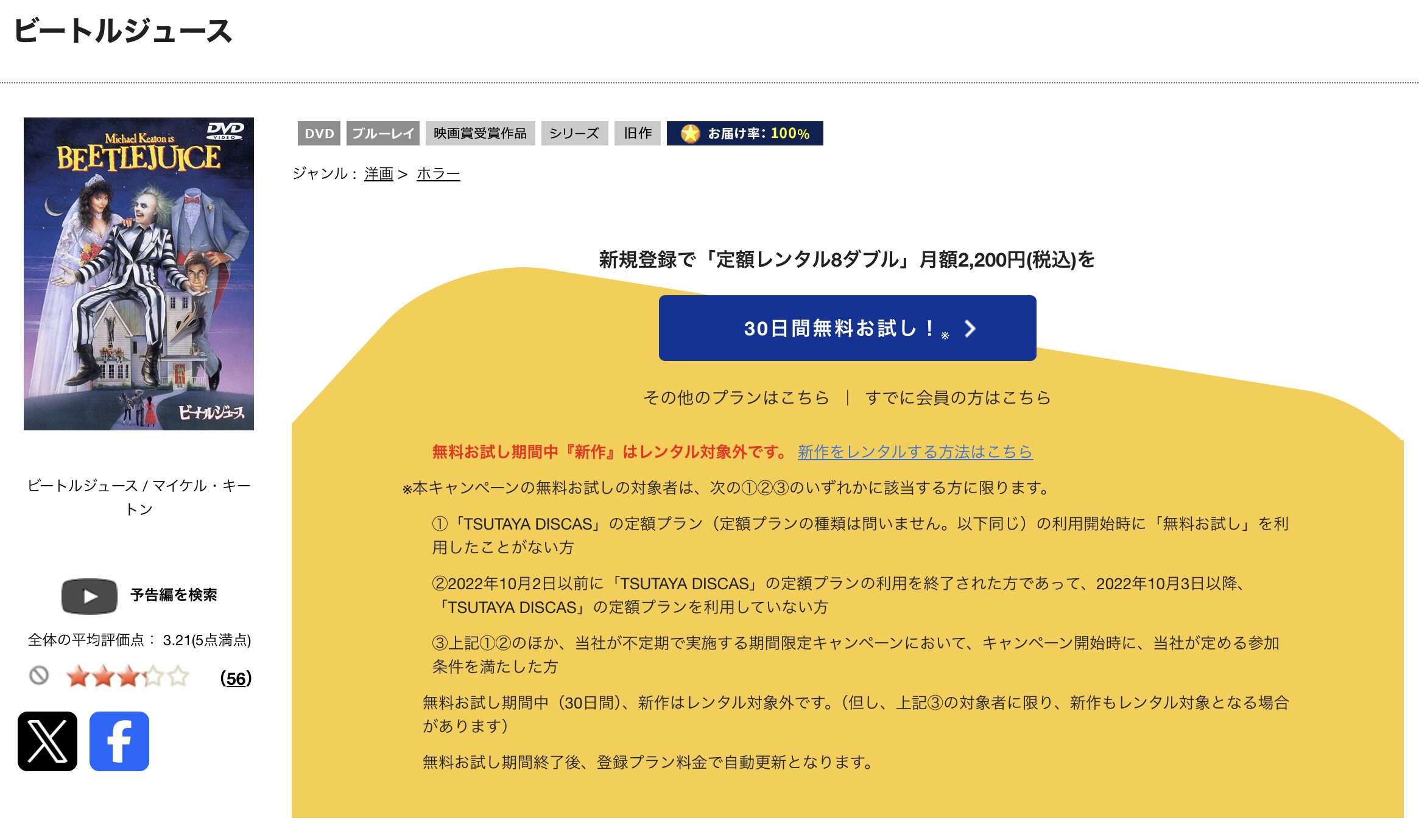Click 予告編を検索 text
This screenshot has height=840, width=1419.
pyautogui.click(x=174, y=595)
